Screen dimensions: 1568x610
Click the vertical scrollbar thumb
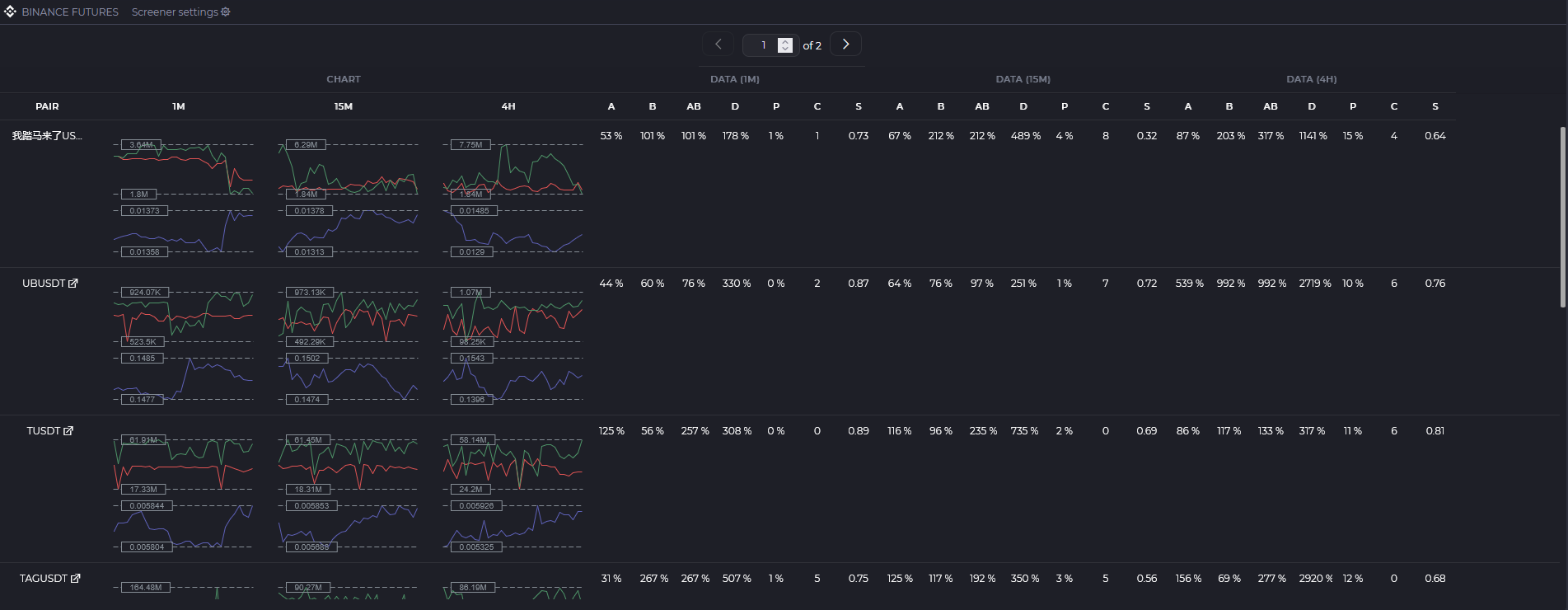click(1562, 217)
